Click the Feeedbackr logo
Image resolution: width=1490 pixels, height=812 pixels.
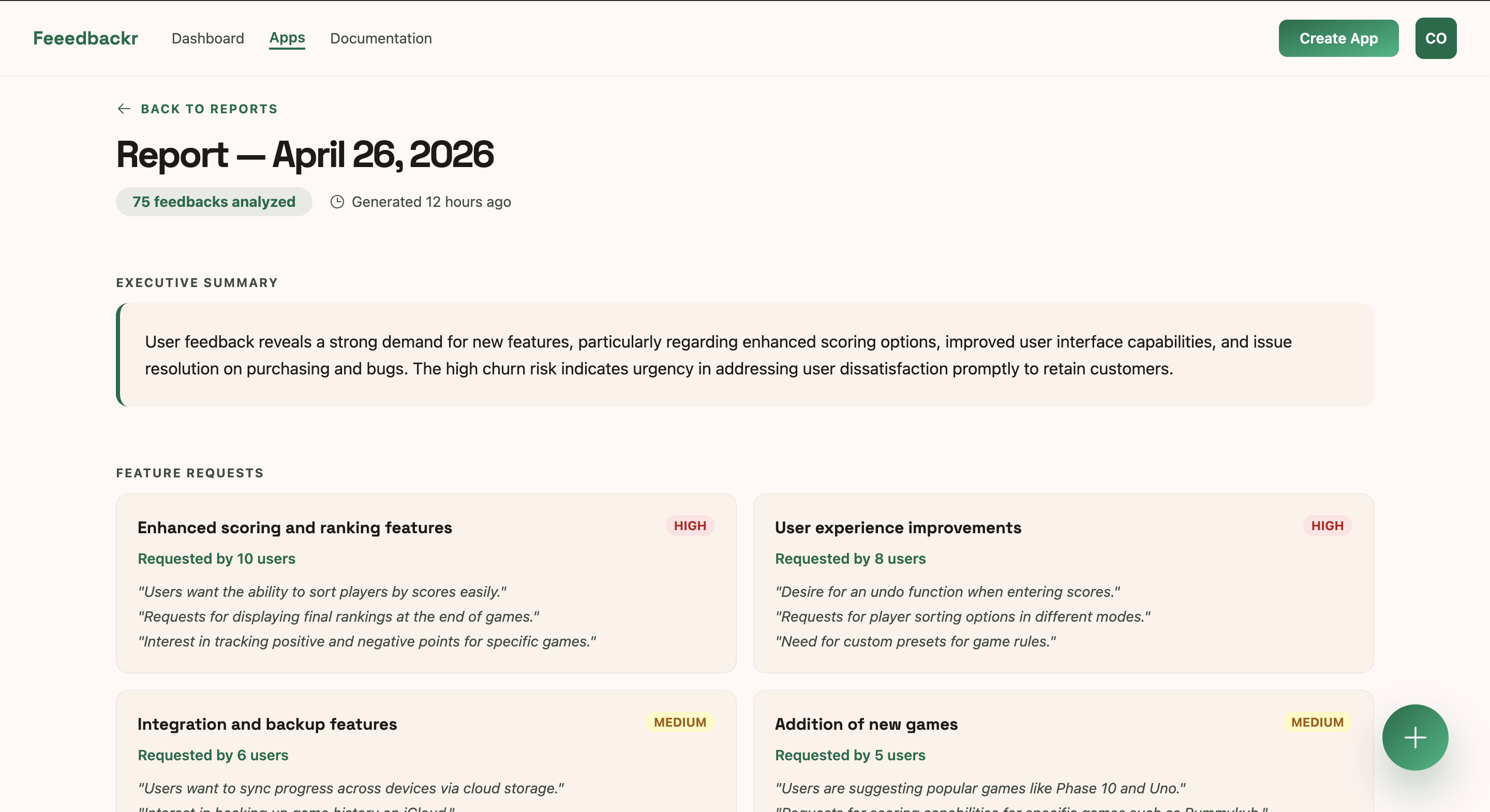click(x=85, y=38)
